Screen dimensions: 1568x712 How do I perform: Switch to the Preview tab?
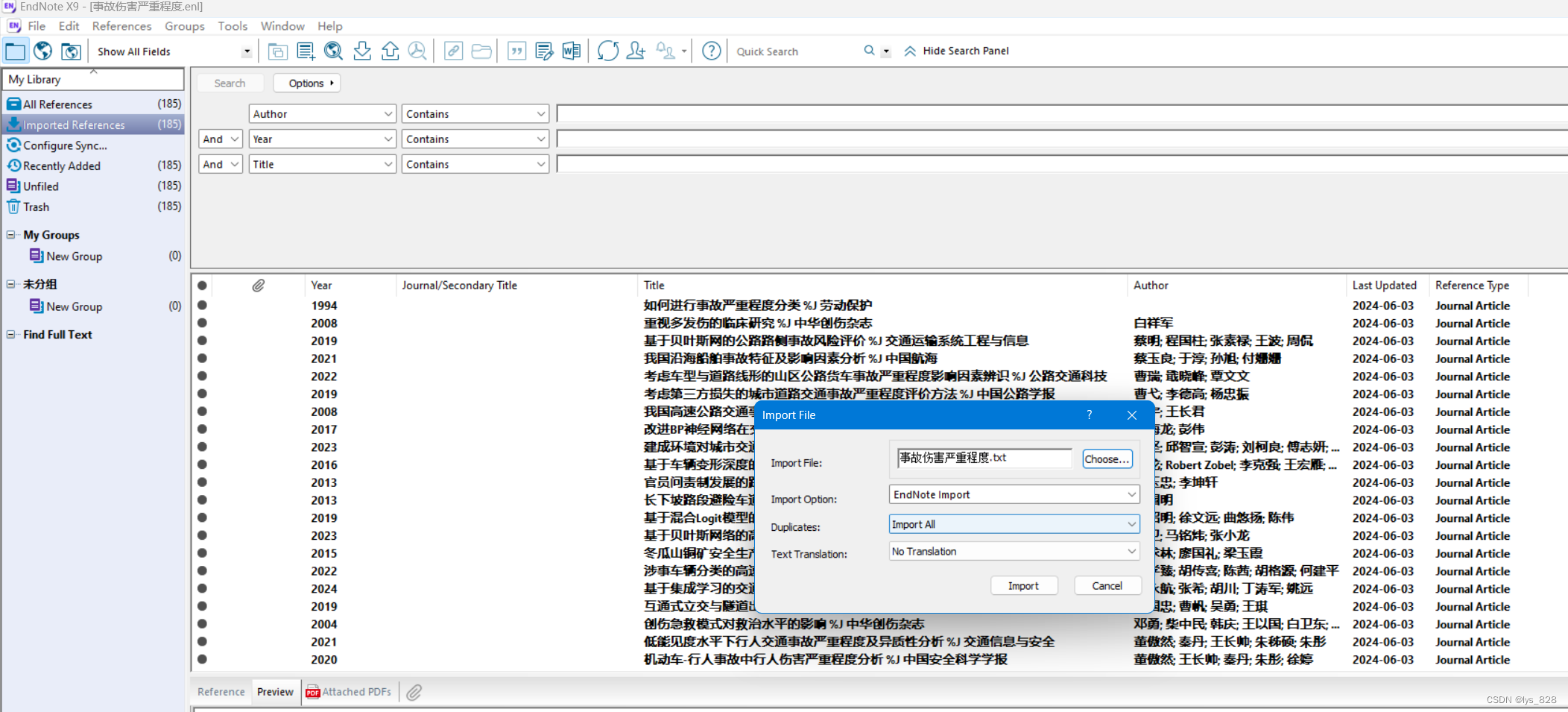tap(276, 692)
